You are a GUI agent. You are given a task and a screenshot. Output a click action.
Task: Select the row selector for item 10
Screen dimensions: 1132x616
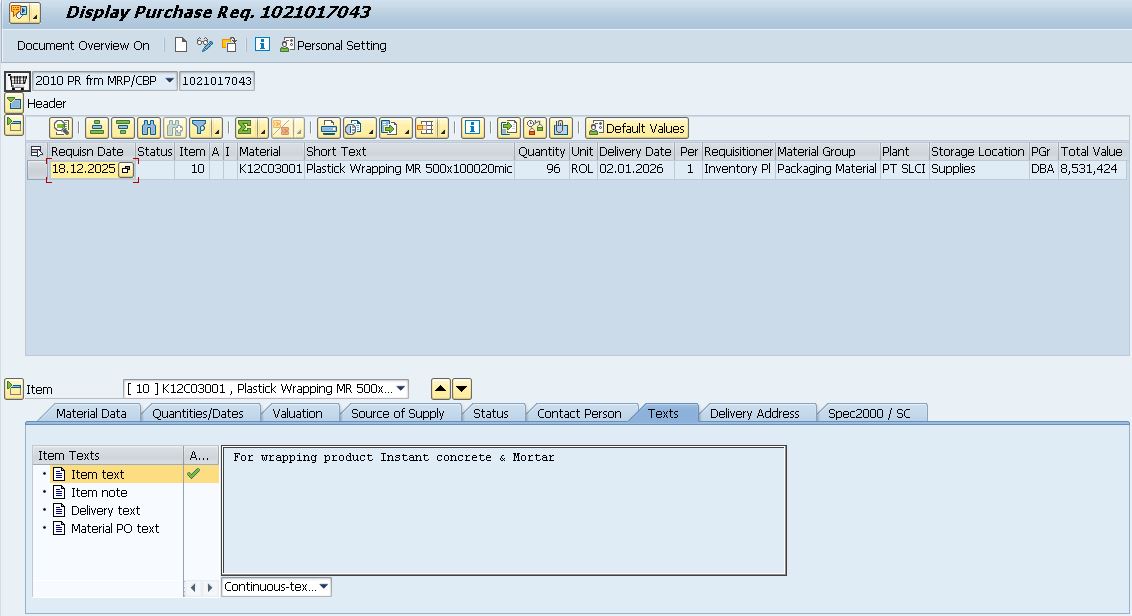(37, 170)
